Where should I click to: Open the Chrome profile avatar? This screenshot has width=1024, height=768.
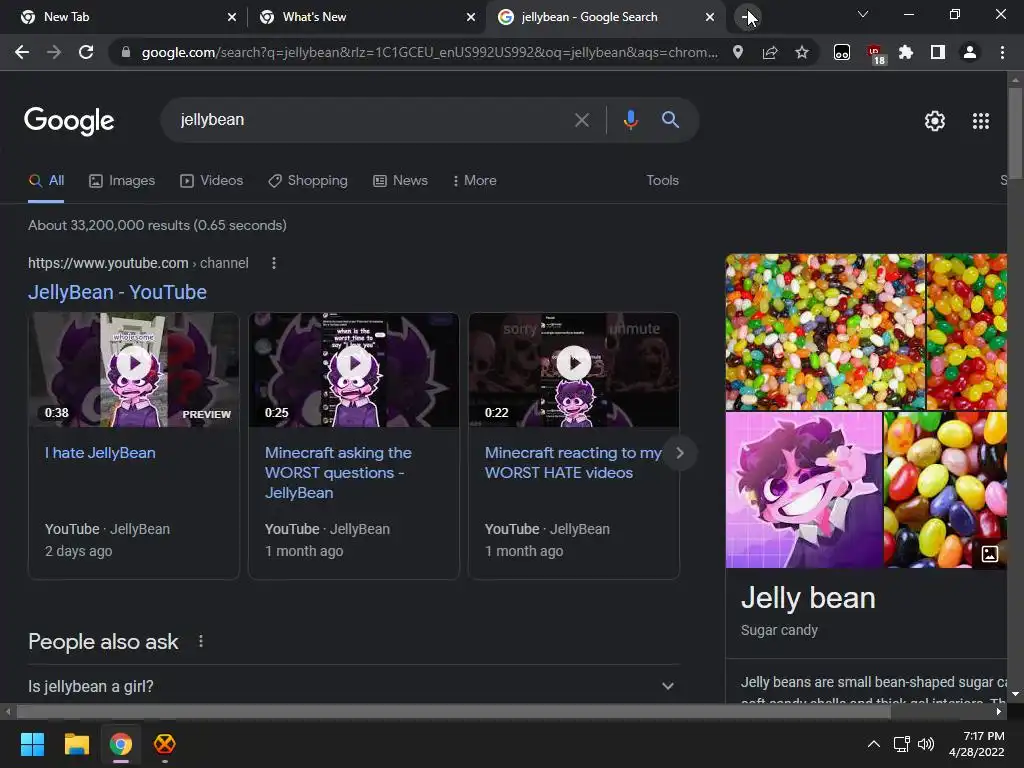[970, 52]
